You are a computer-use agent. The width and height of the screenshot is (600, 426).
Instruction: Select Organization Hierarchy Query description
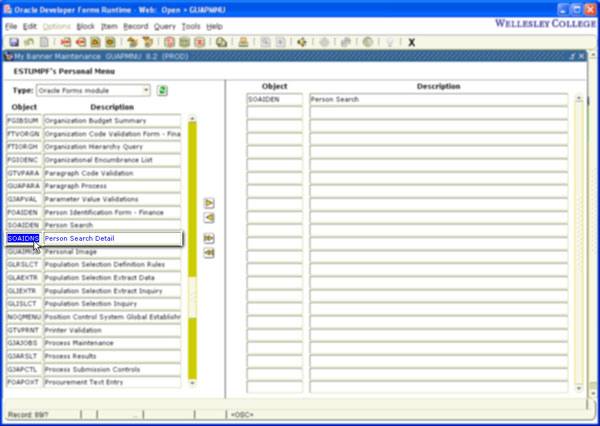(112, 147)
